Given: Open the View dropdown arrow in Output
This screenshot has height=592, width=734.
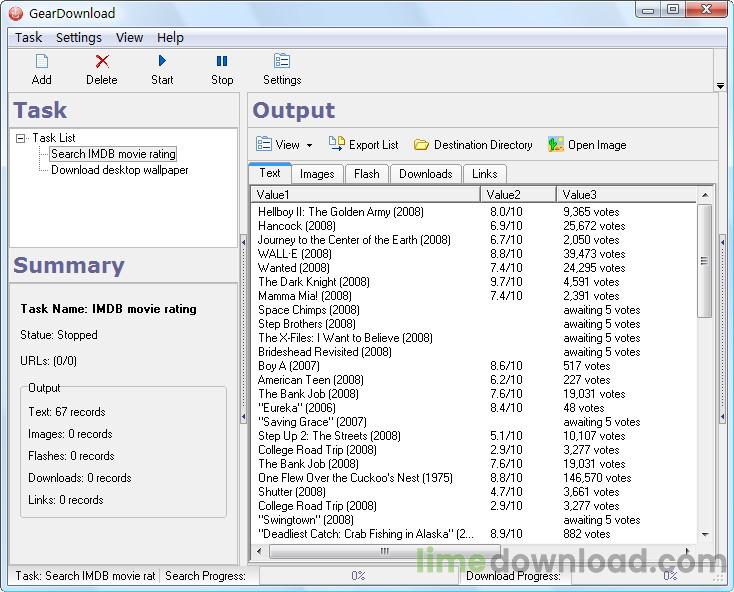Looking at the screenshot, I should click(x=309, y=146).
